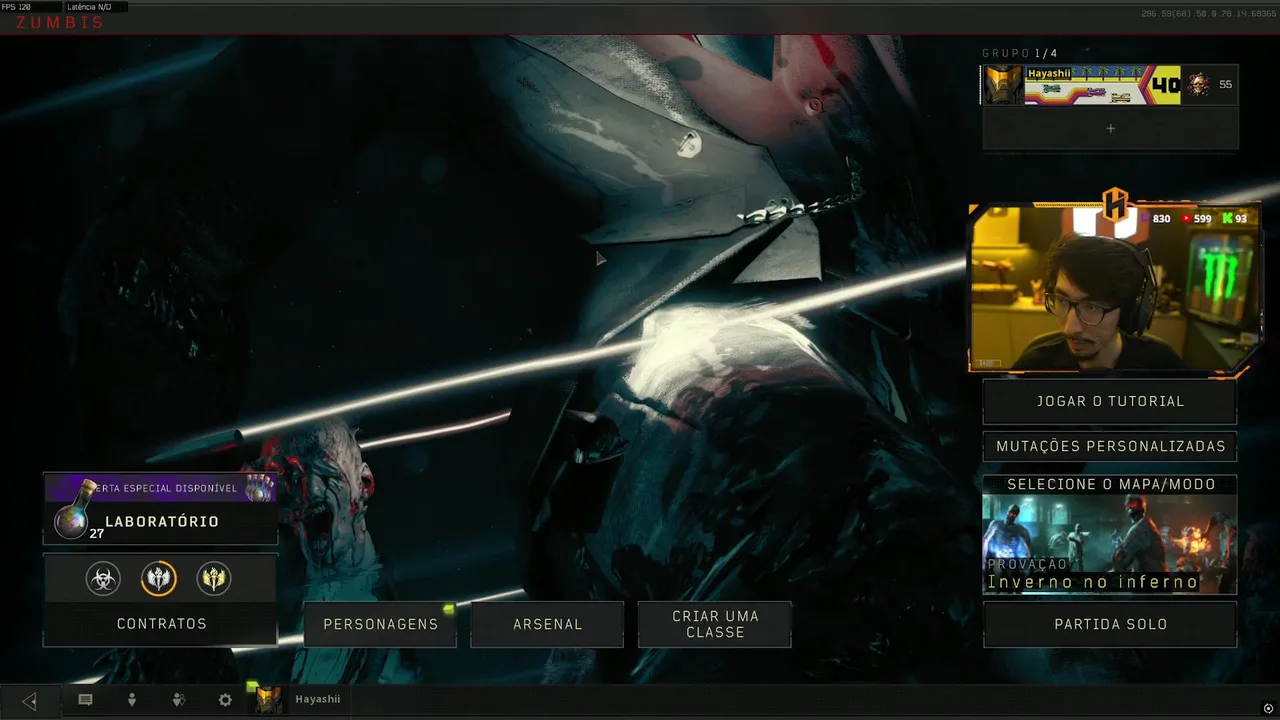Click Jogar o Tutorial
This screenshot has width=1280, height=720.
tap(1110, 401)
